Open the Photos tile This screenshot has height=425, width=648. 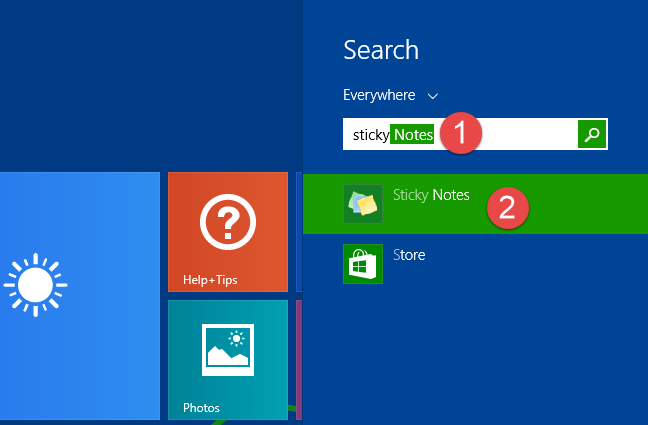(228, 360)
